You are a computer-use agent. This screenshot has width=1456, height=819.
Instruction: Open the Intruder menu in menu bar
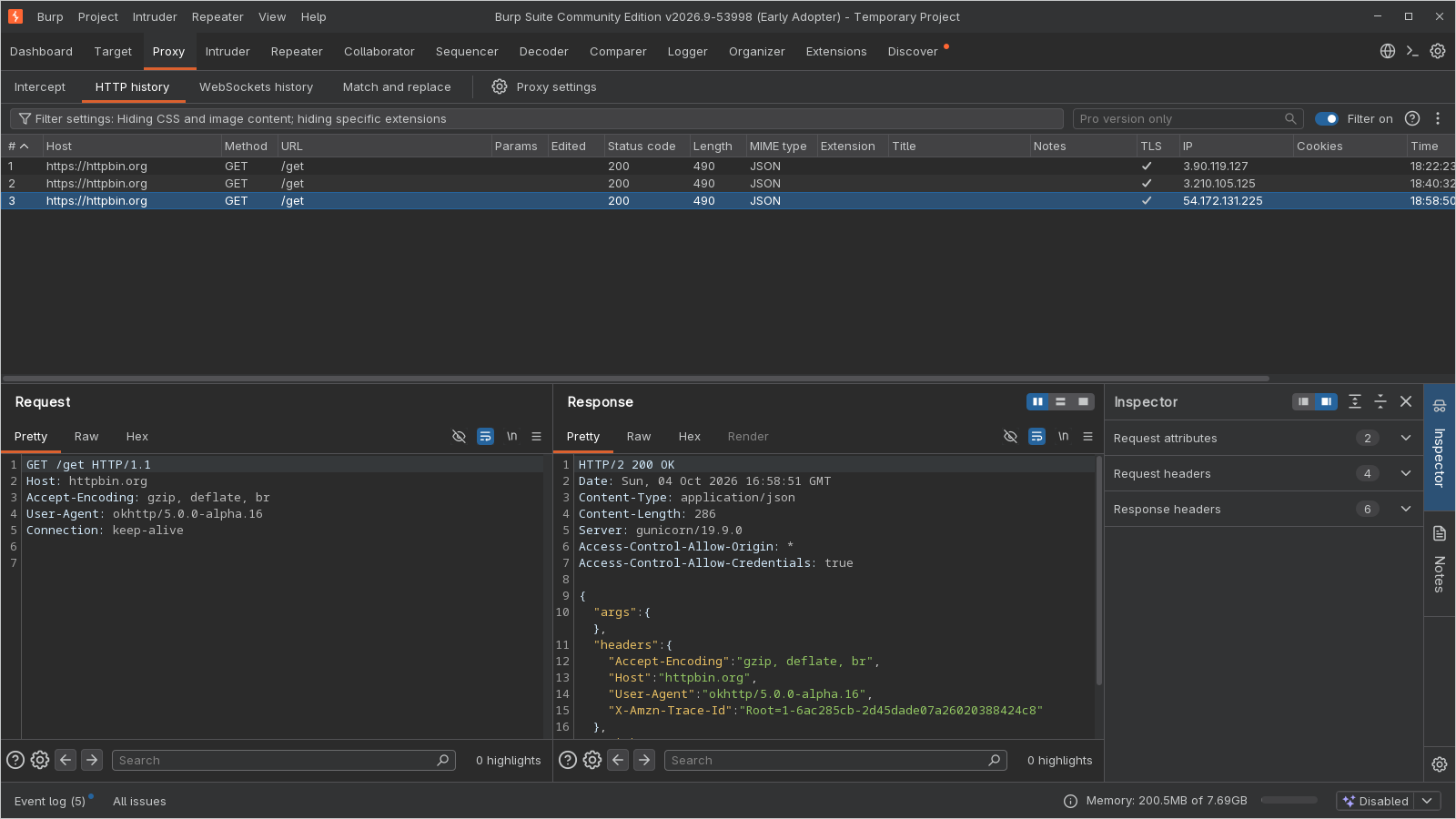(155, 16)
